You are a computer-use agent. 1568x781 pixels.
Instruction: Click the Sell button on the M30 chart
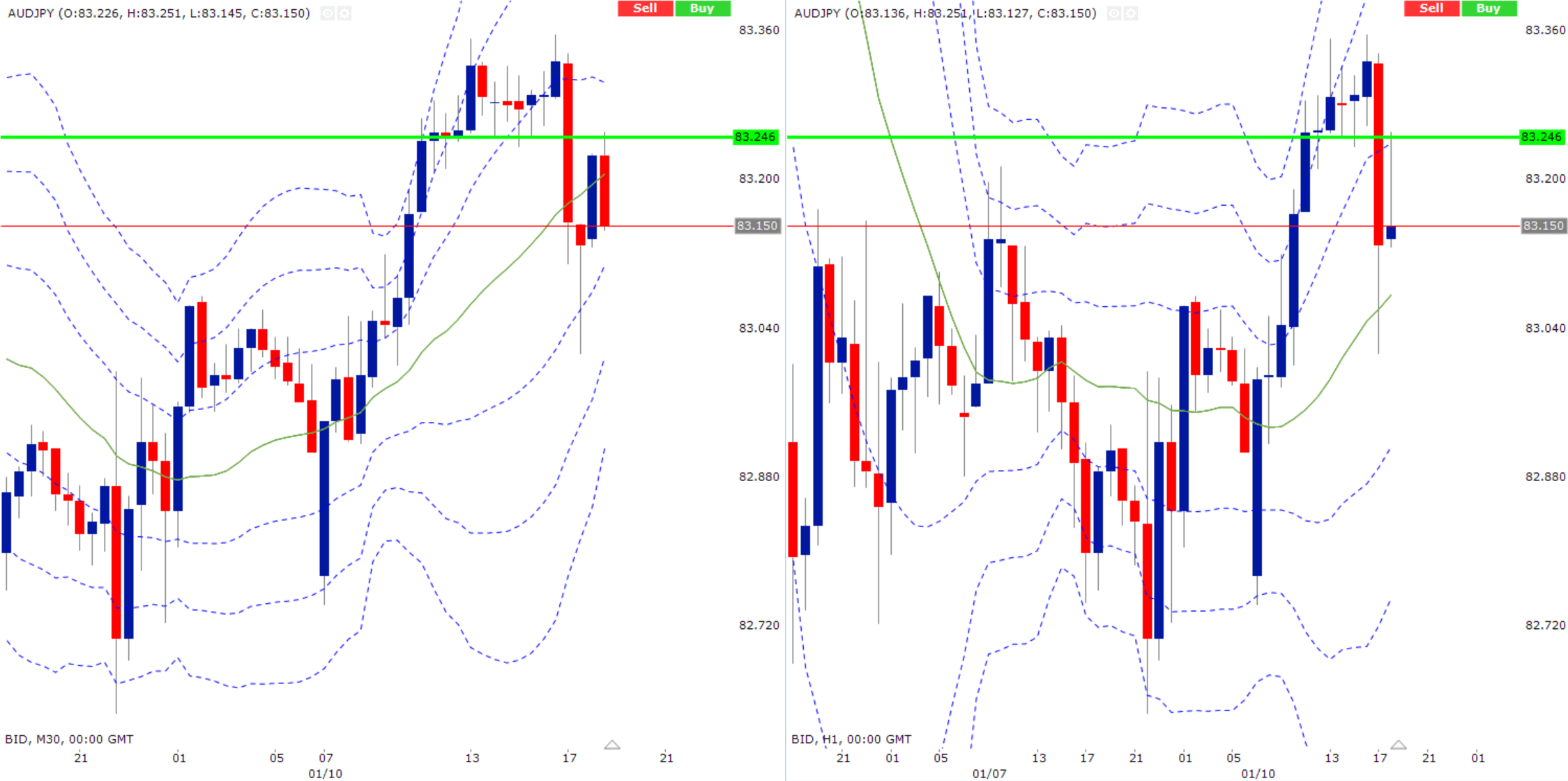(x=645, y=8)
